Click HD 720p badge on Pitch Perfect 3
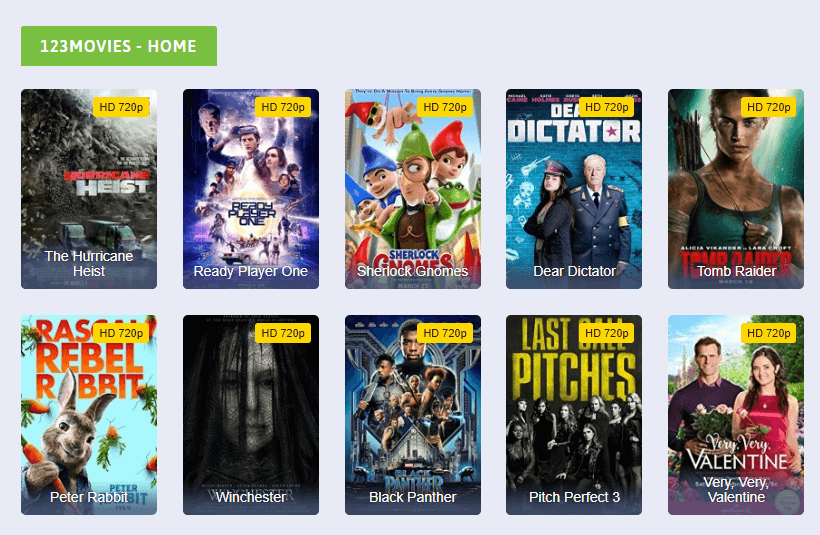820x535 pixels. (x=607, y=333)
